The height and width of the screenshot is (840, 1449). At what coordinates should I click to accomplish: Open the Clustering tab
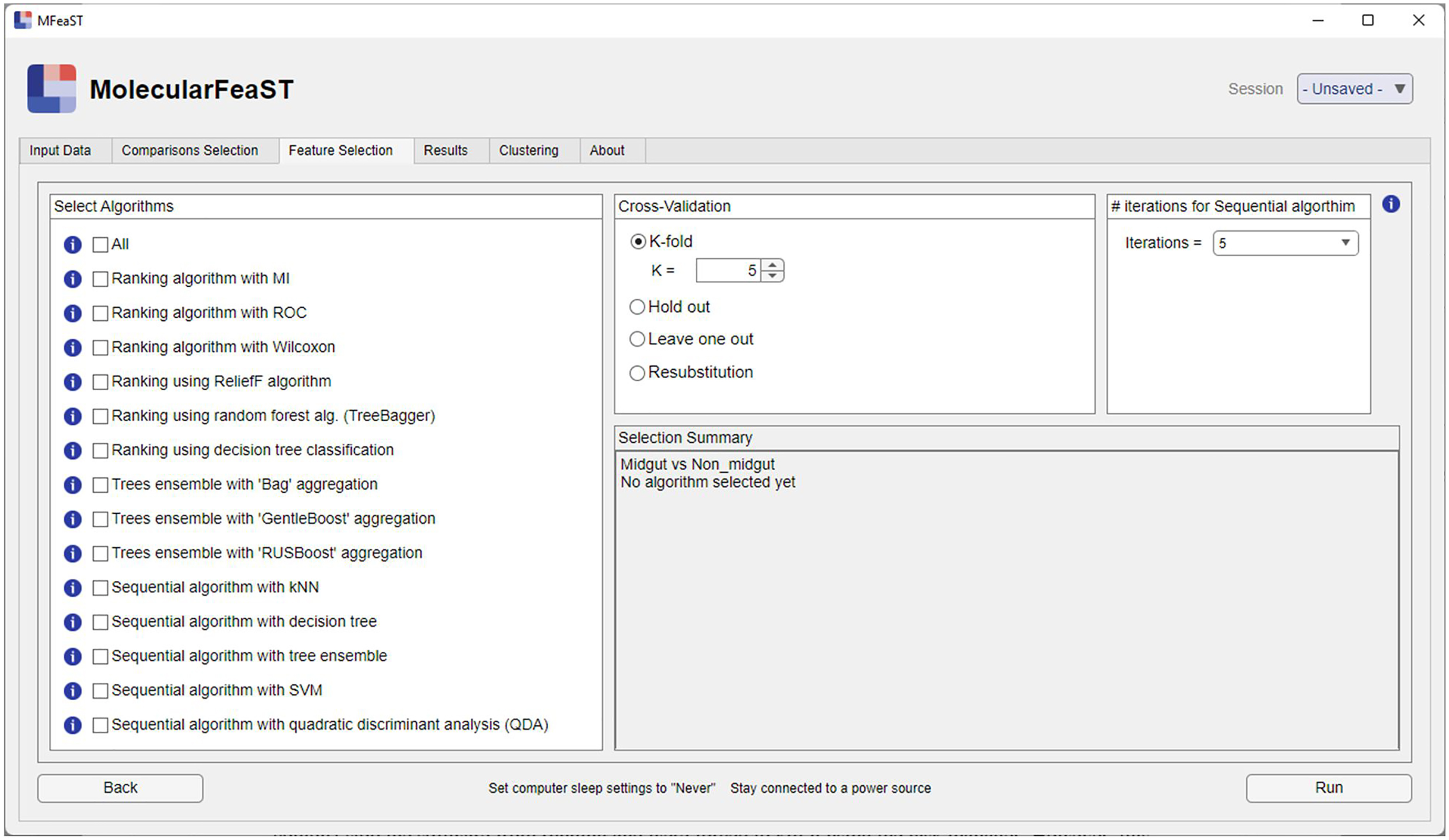528,150
